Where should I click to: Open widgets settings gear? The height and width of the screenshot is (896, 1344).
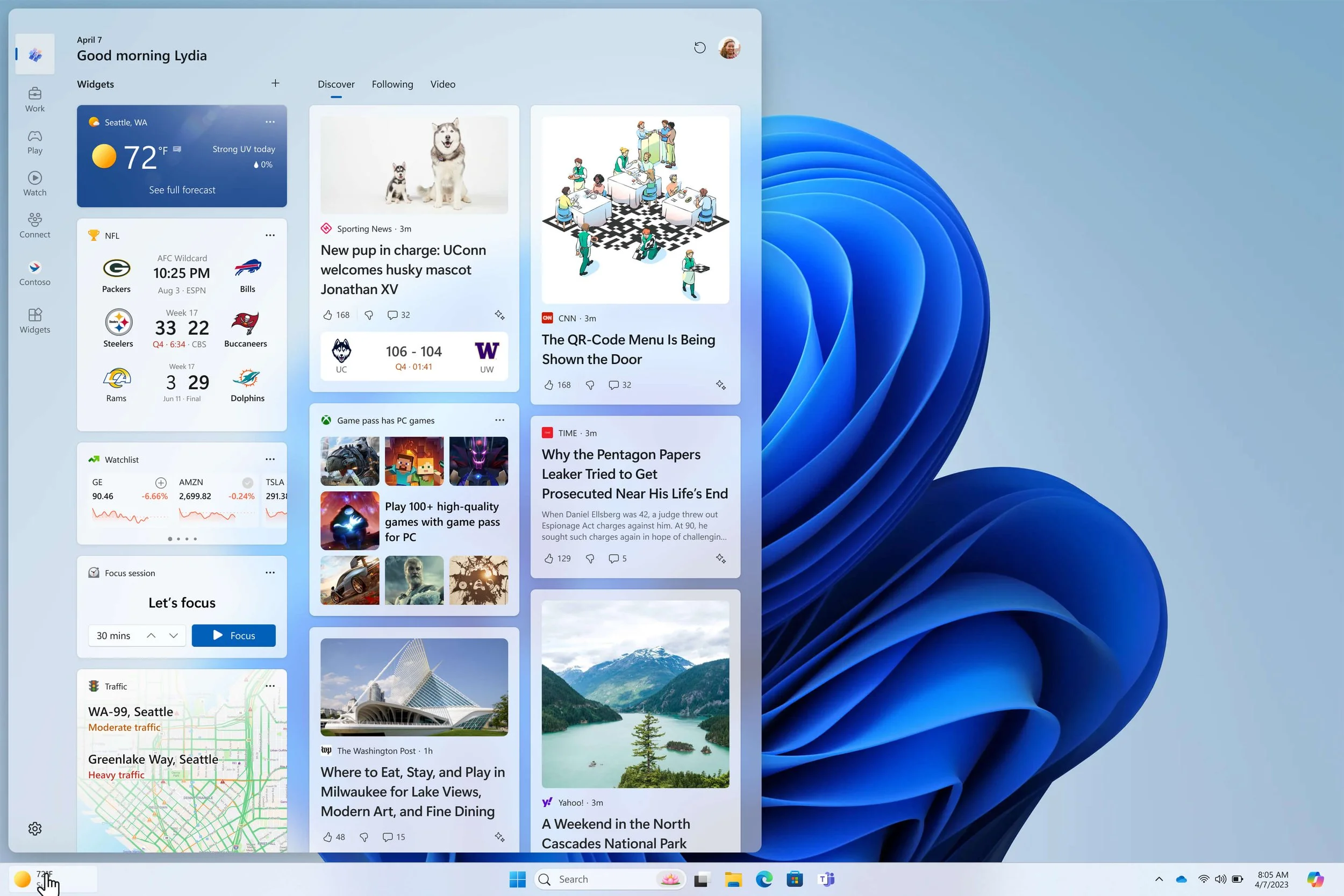[35, 828]
